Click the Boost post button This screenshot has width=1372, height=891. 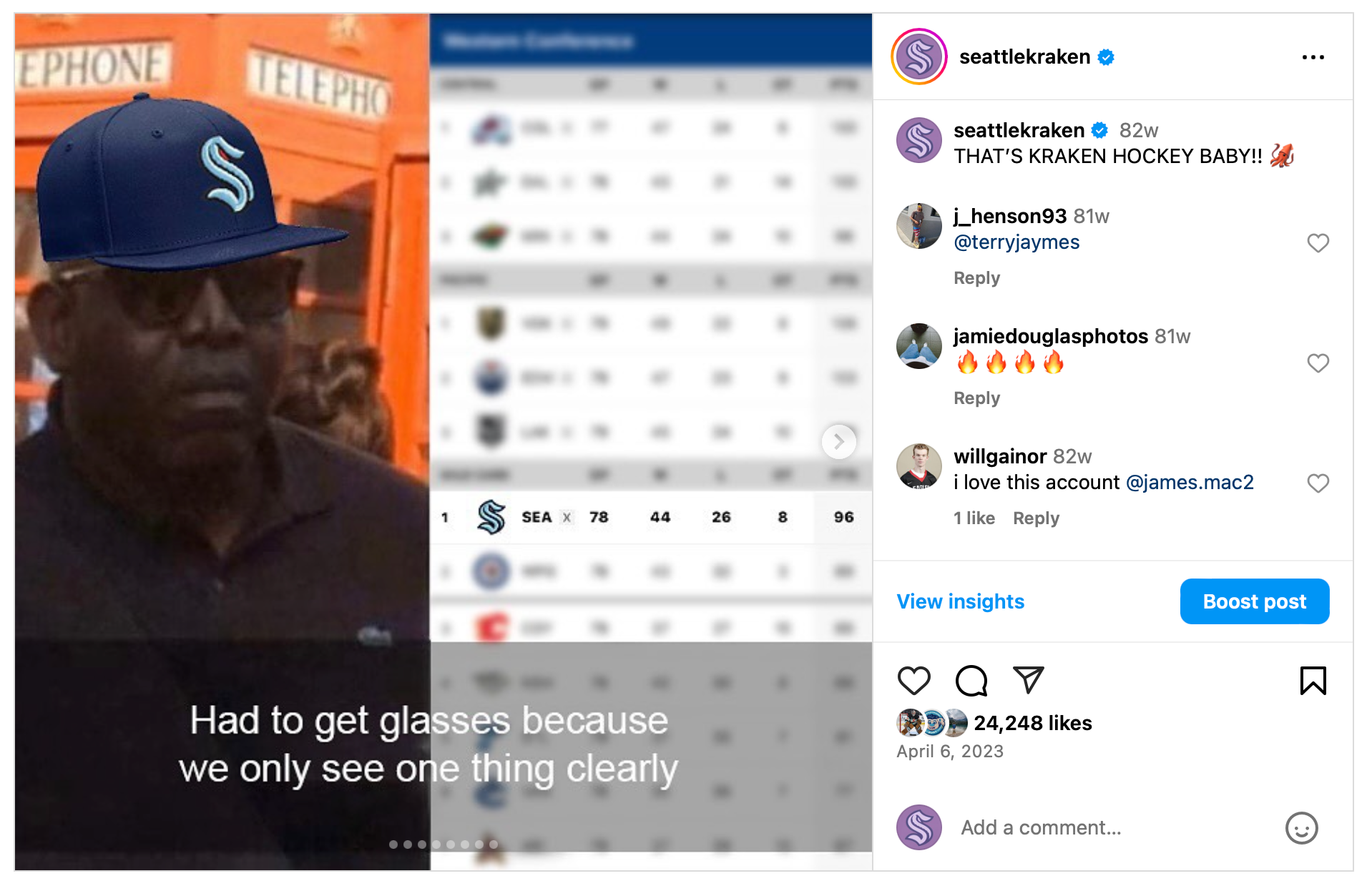pos(1254,601)
